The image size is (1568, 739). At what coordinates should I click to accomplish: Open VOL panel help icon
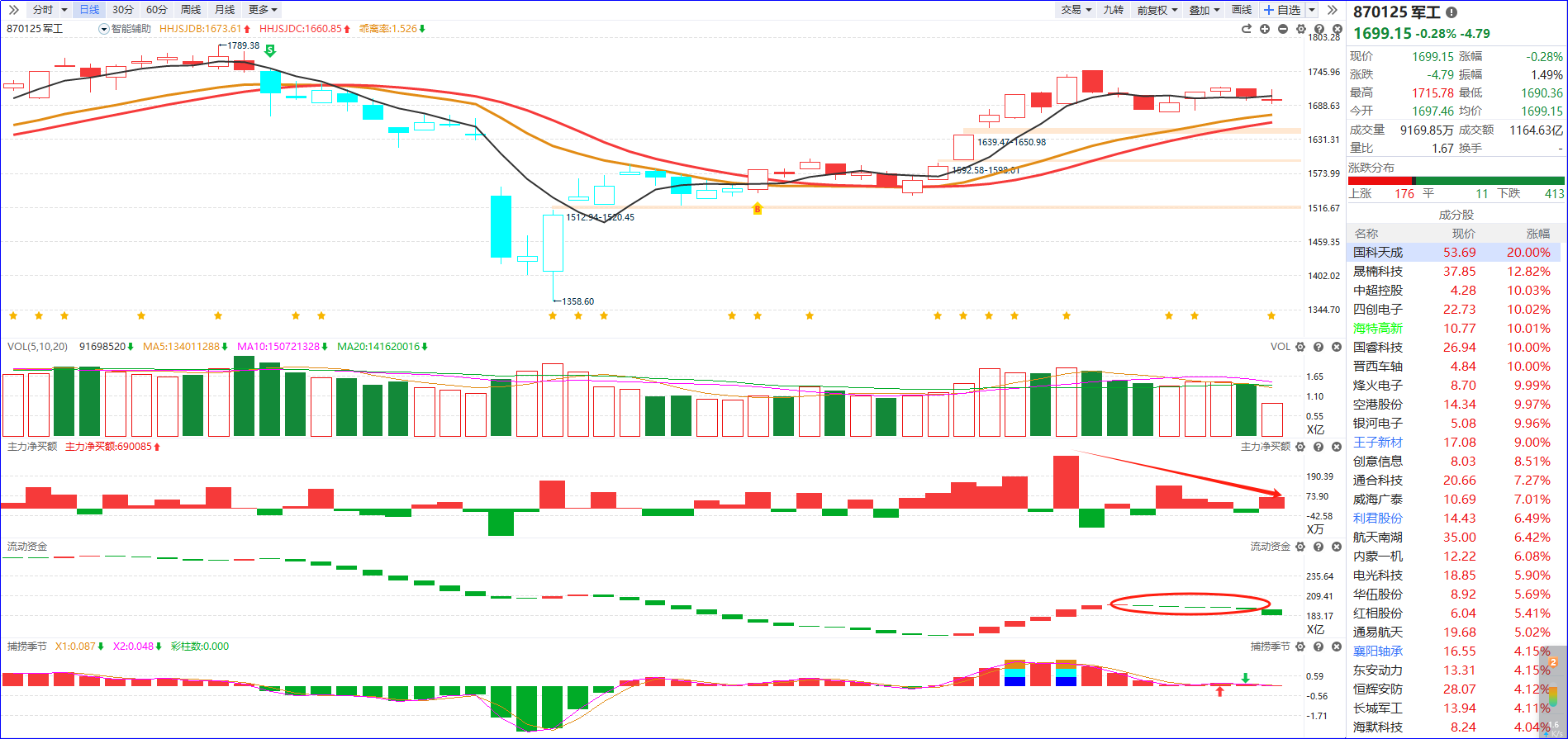[1319, 347]
